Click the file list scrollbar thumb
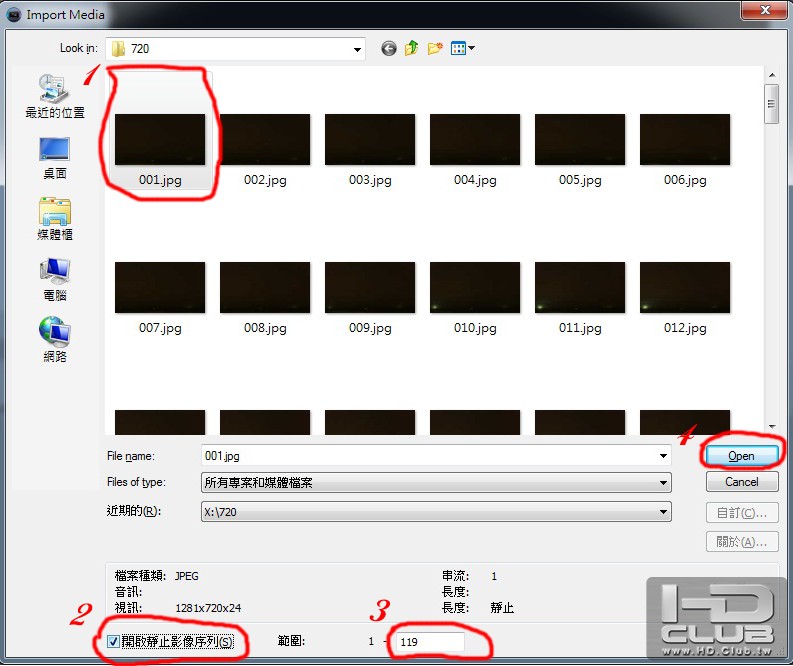This screenshot has height=666, width=793. pos(771,104)
